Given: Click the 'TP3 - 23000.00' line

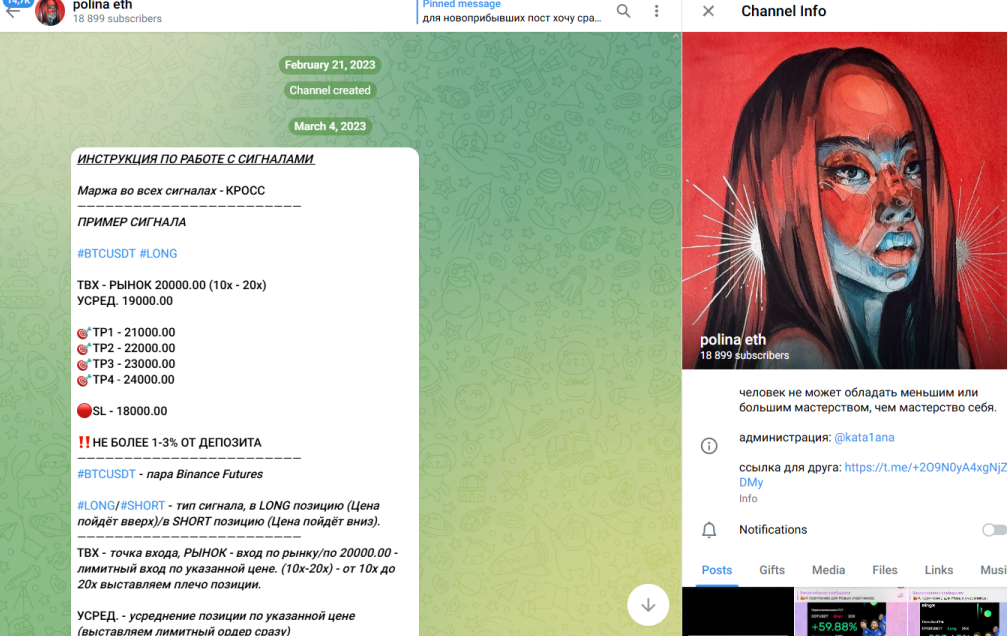Looking at the screenshot, I should (x=126, y=364).
